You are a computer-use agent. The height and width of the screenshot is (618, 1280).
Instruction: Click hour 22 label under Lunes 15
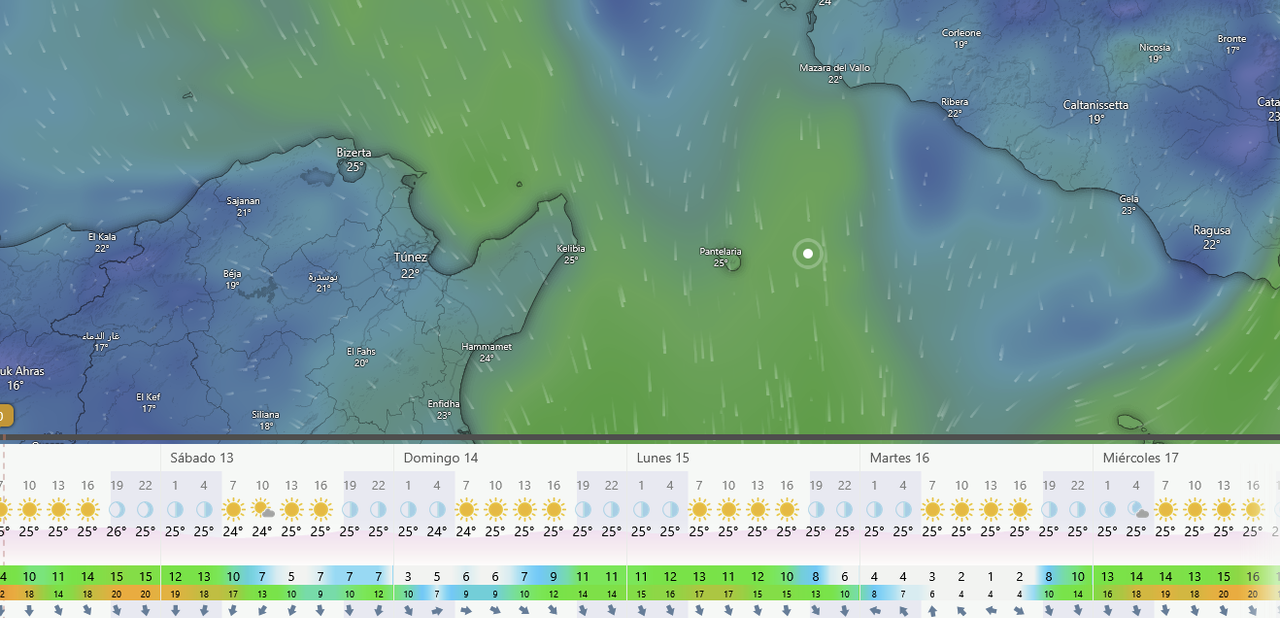point(845,486)
